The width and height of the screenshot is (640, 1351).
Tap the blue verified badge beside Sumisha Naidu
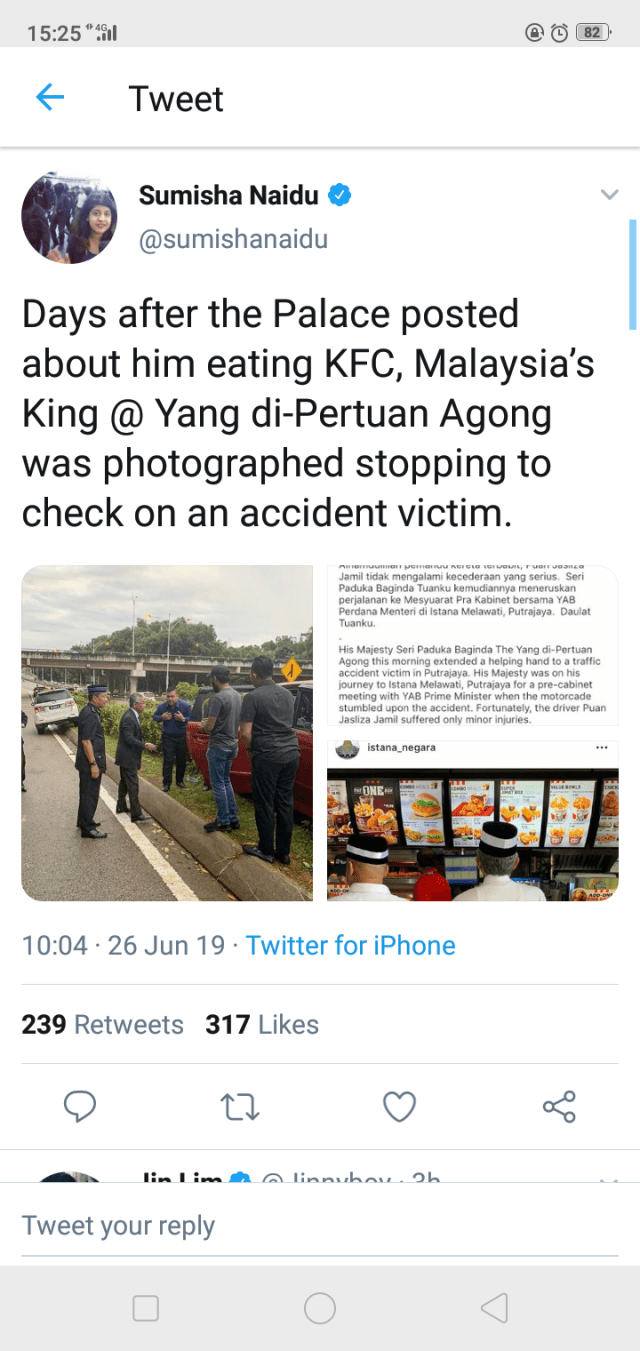(x=340, y=195)
